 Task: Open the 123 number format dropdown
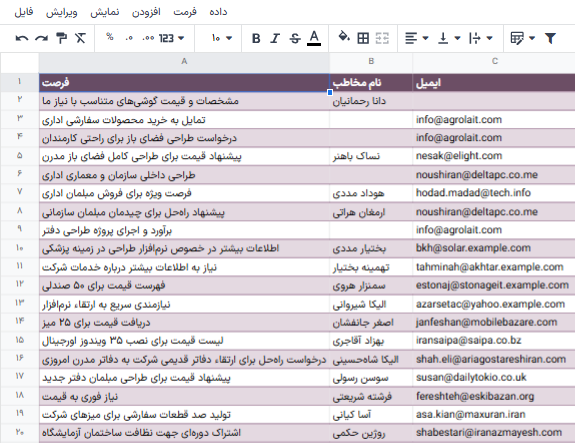pos(171,38)
